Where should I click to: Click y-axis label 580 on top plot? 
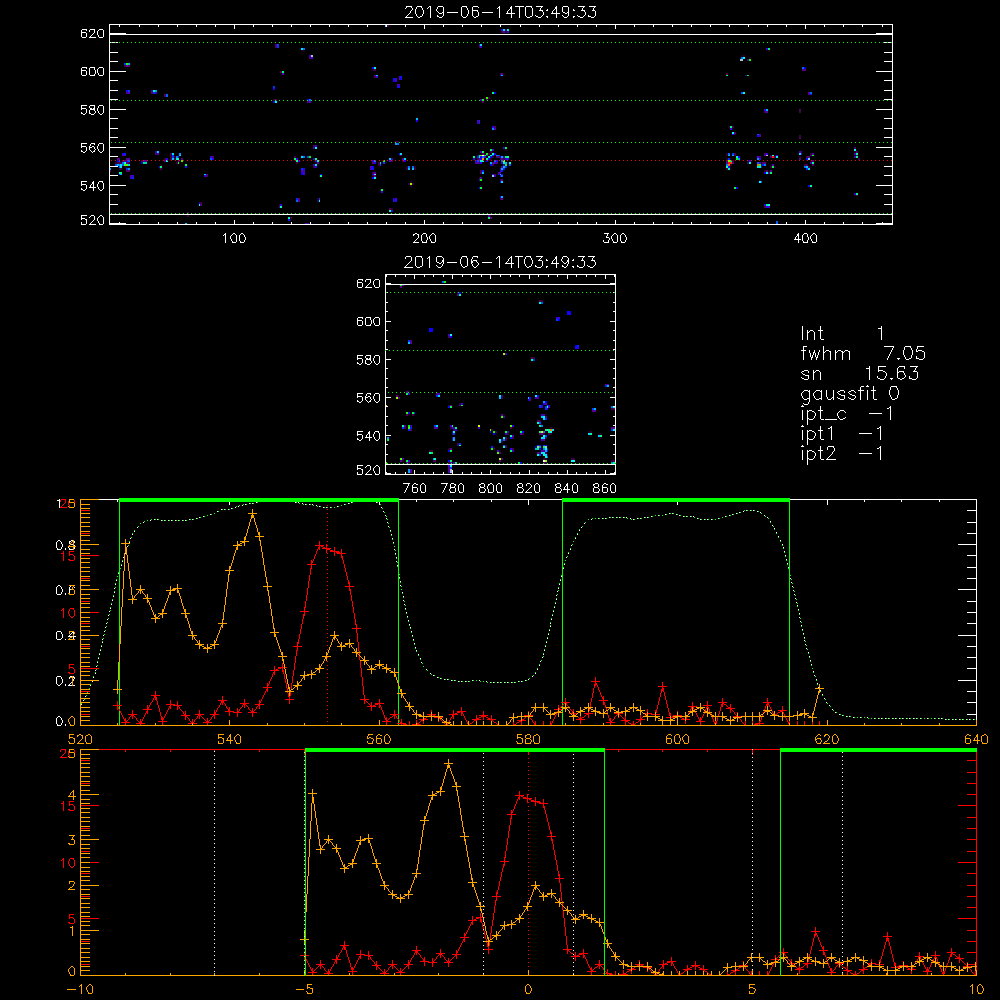[92, 110]
